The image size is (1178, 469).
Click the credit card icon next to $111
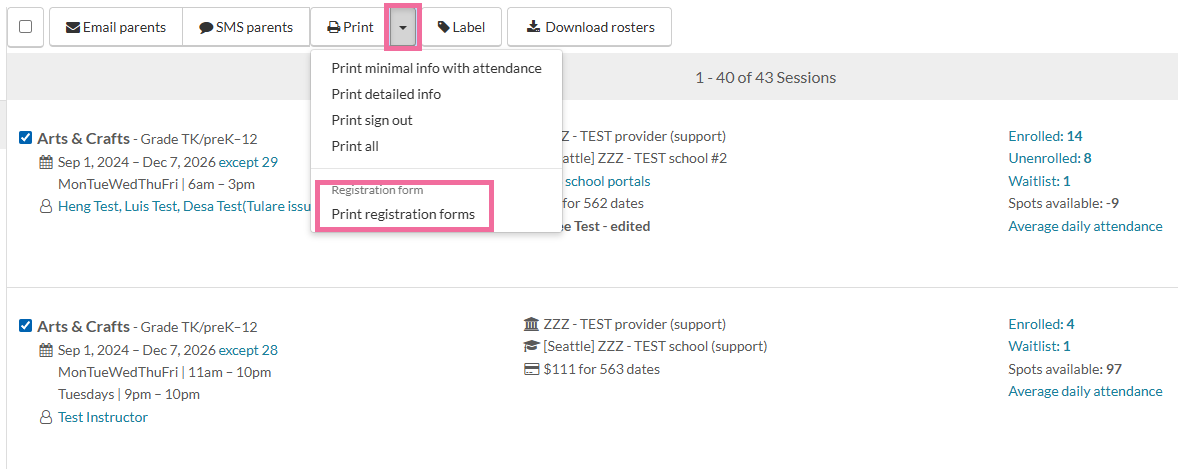tap(531, 369)
